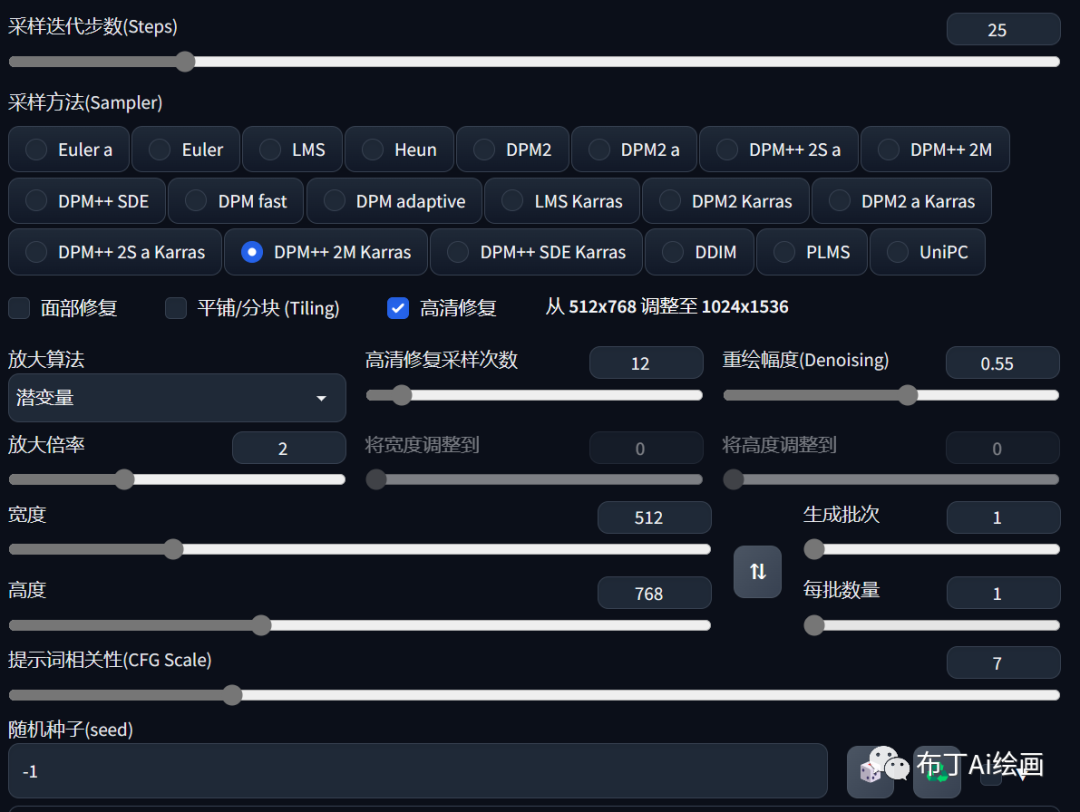Open the 放大算法 dropdown showing 潜变量
The height and width of the screenshot is (812, 1080).
coord(177,398)
